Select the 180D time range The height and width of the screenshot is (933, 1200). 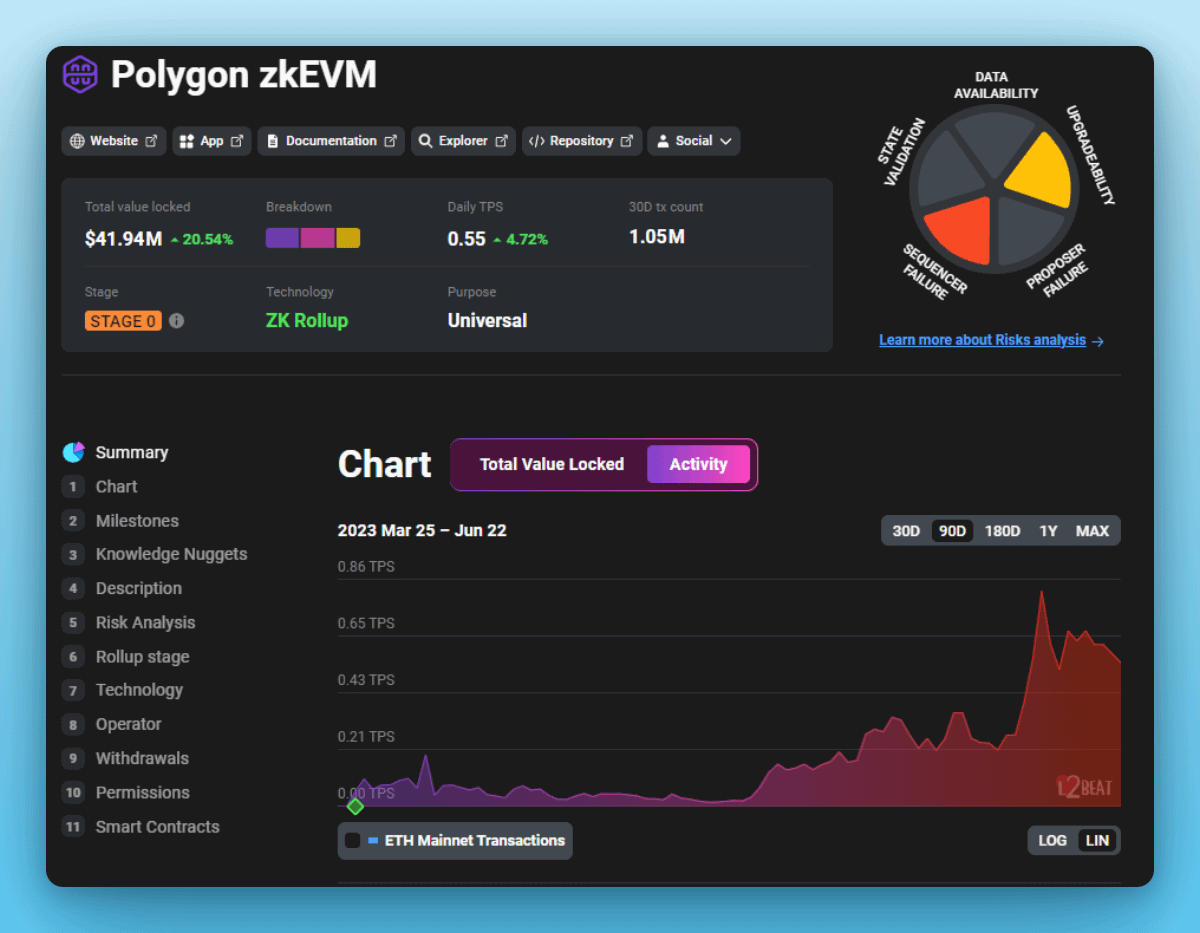1002,531
